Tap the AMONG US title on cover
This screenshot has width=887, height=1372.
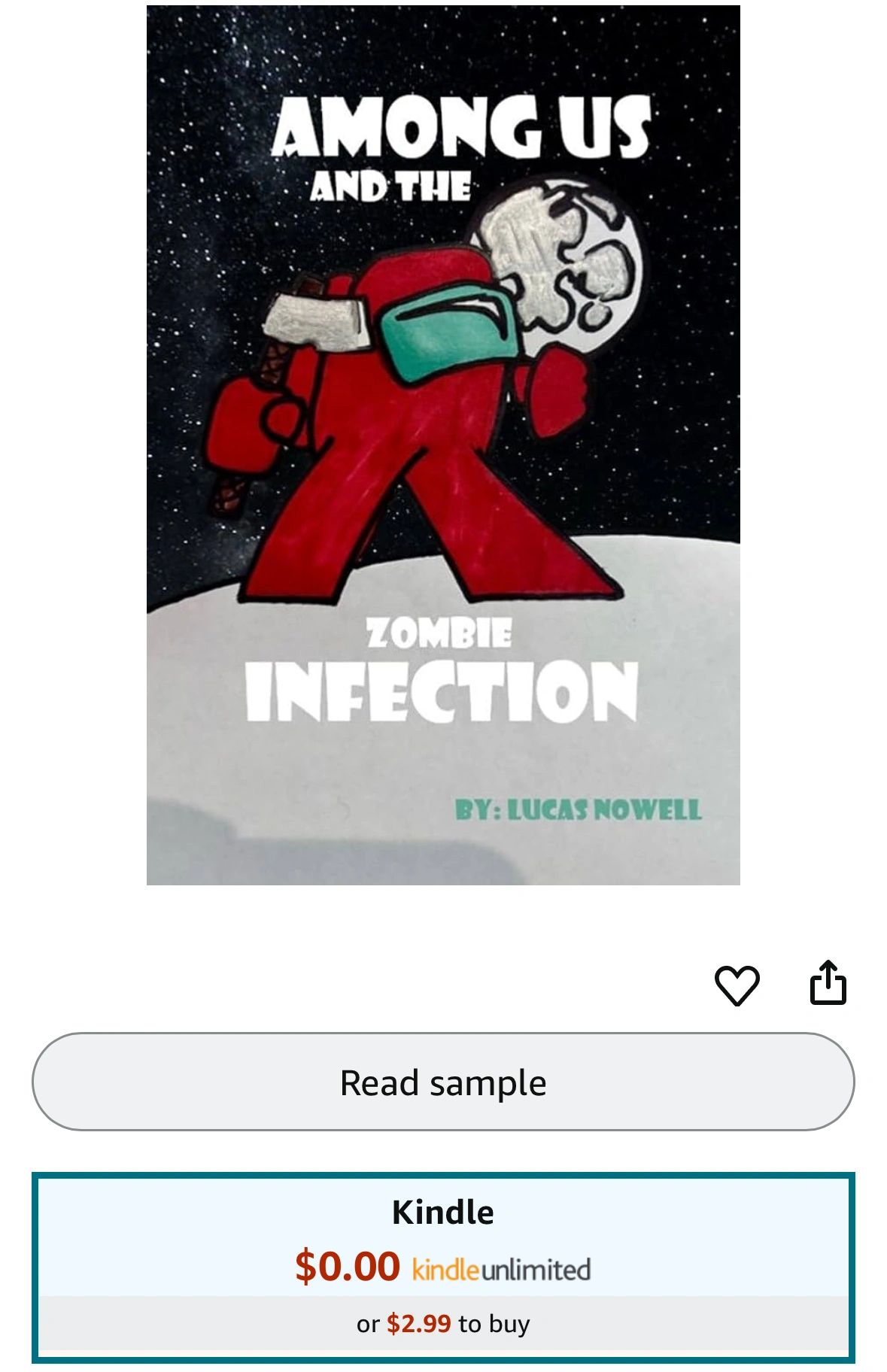click(461, 126)
